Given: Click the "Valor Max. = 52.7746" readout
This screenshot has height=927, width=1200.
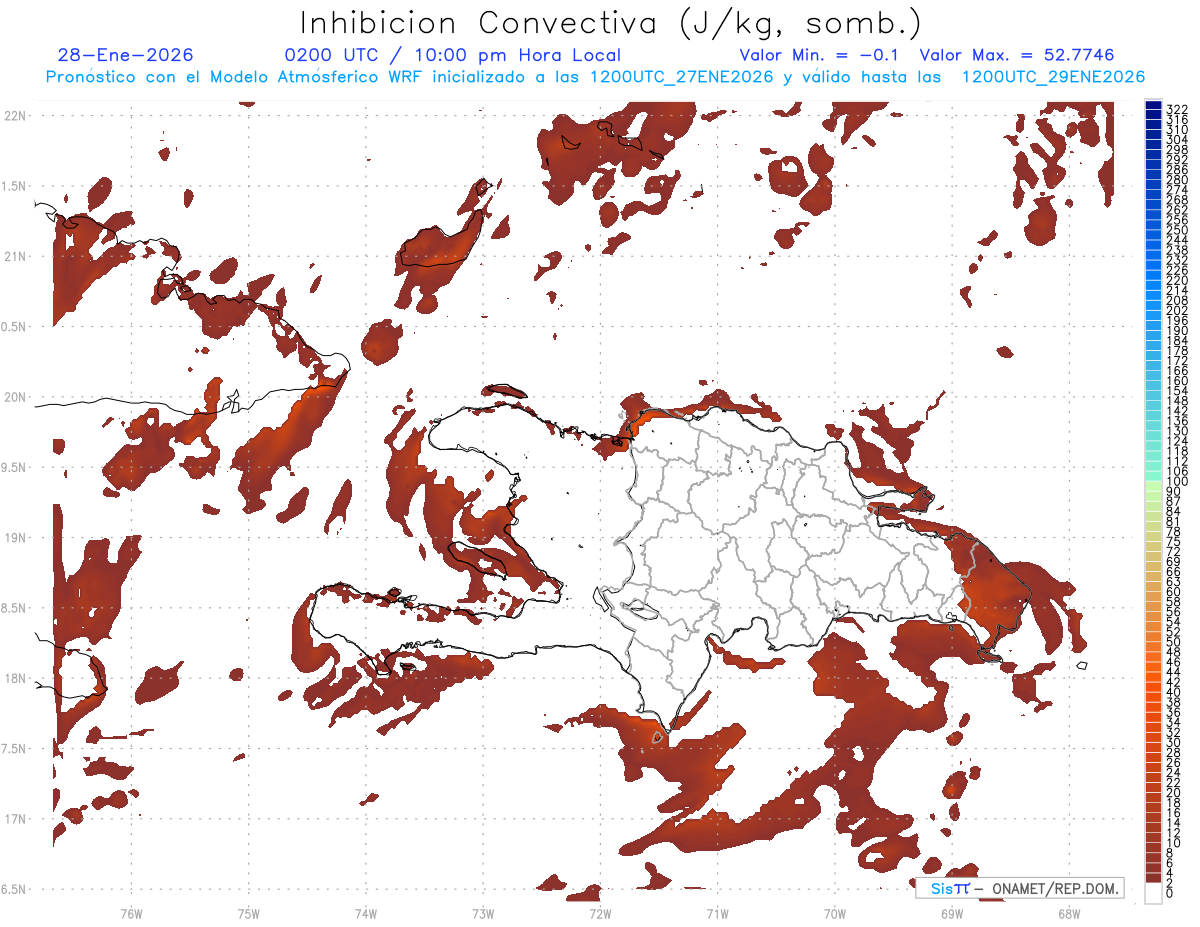Looking at the screenshot, I should 1017,55.
